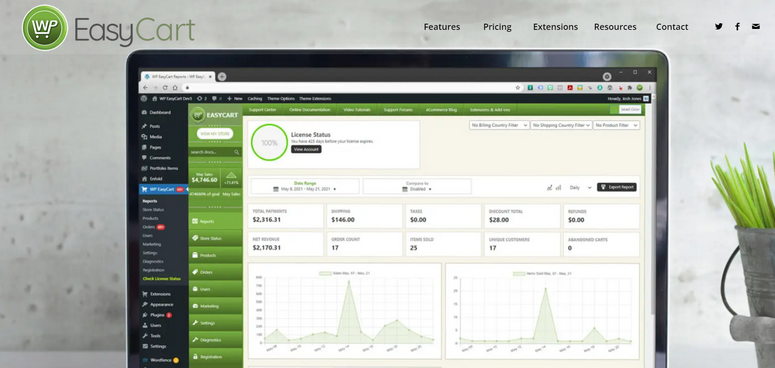Click Caching in admin bar
The width and height of the screenshot is (775, 368).
[x=255, y=98]
